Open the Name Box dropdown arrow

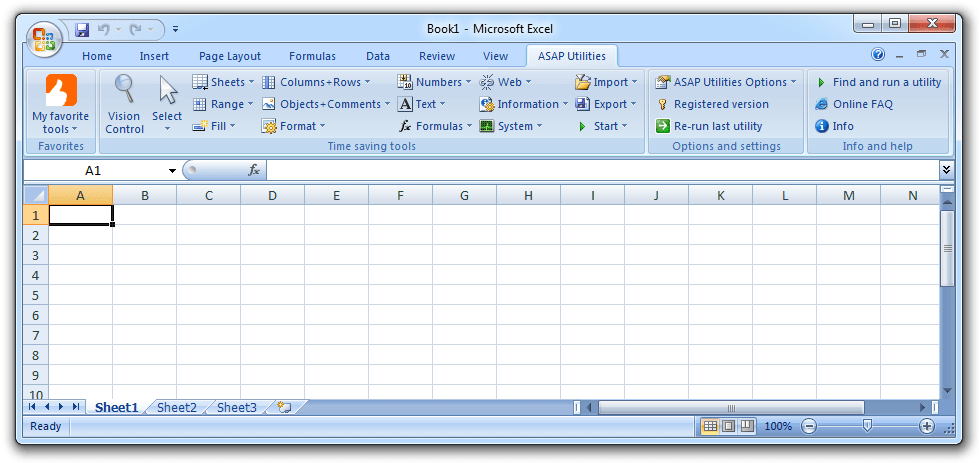(172, 170)
